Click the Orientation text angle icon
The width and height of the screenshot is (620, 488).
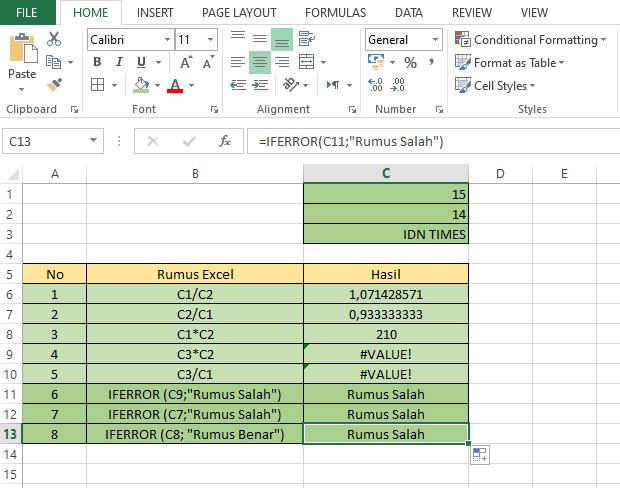coord(291,85)
